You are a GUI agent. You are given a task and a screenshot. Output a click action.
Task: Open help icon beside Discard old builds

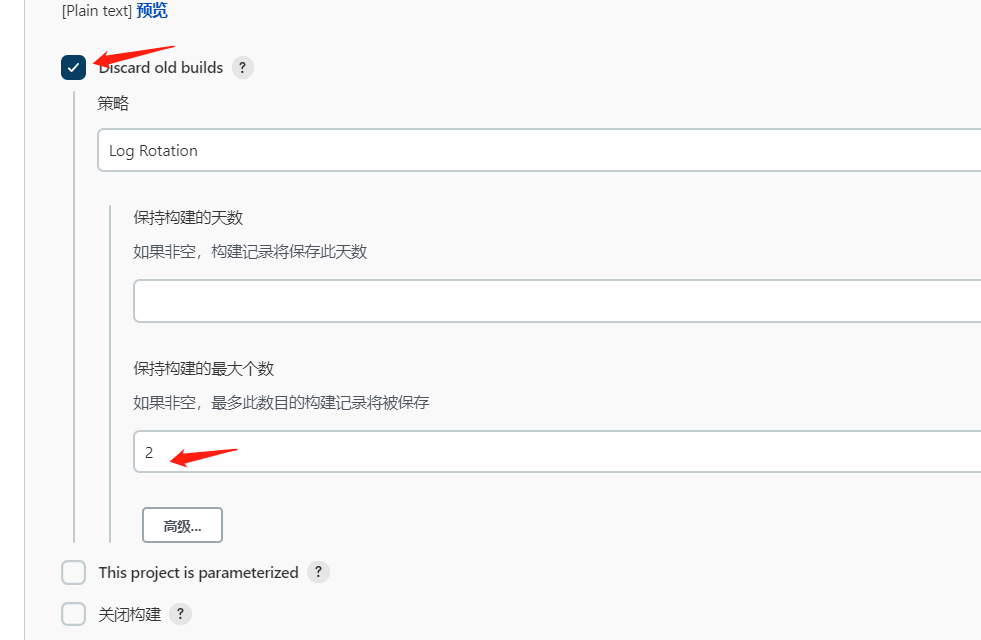(x=243, y=68)
